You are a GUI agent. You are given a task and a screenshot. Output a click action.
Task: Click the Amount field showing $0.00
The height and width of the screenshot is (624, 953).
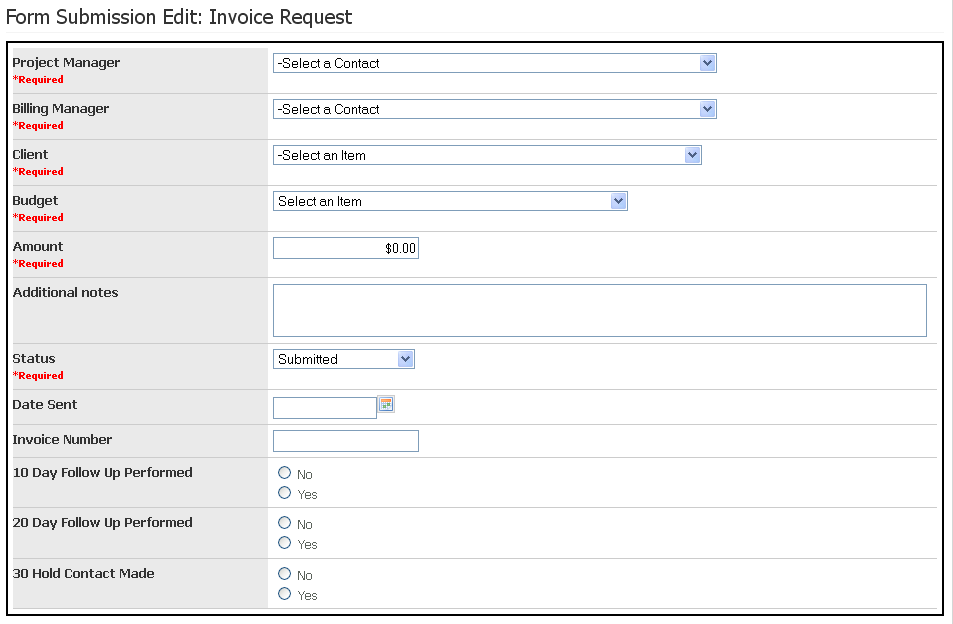coord(345,248)
